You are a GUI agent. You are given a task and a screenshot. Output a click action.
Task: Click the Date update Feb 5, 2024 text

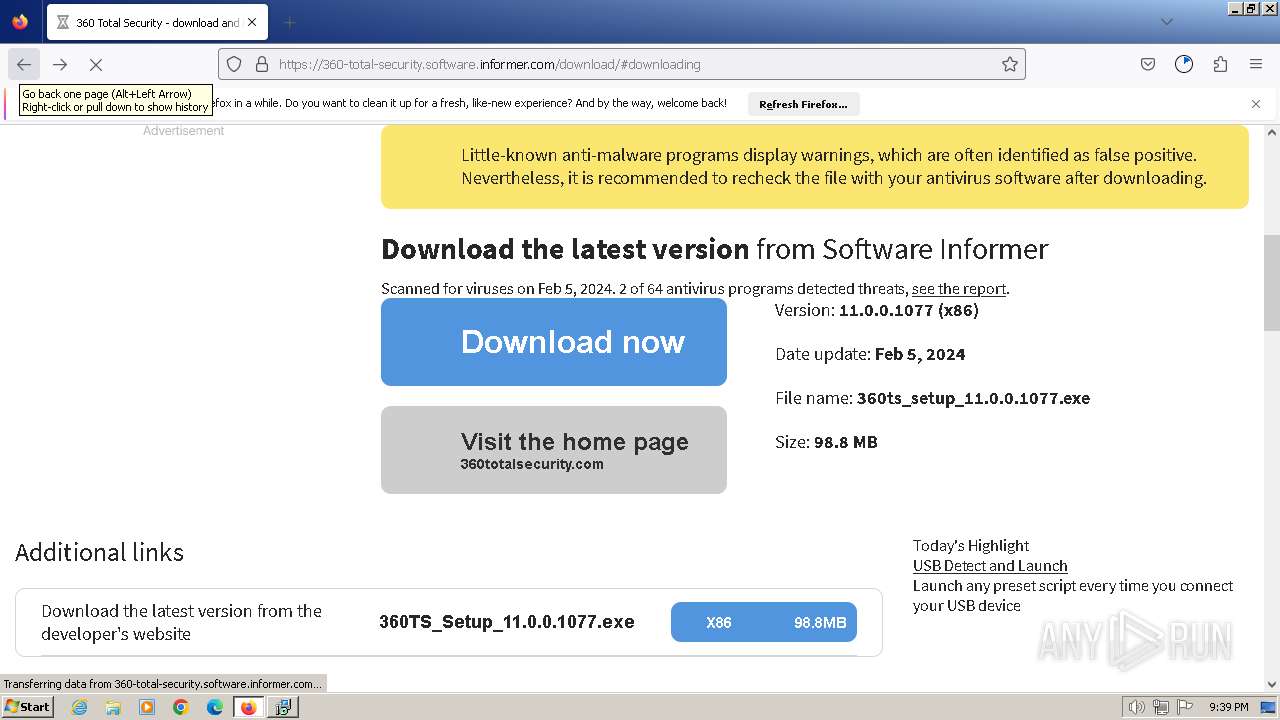coord(870,354)
